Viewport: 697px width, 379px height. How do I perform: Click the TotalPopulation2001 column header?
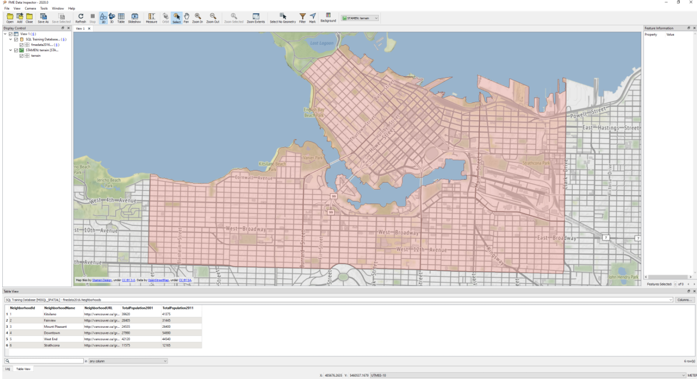coord(138,308)
